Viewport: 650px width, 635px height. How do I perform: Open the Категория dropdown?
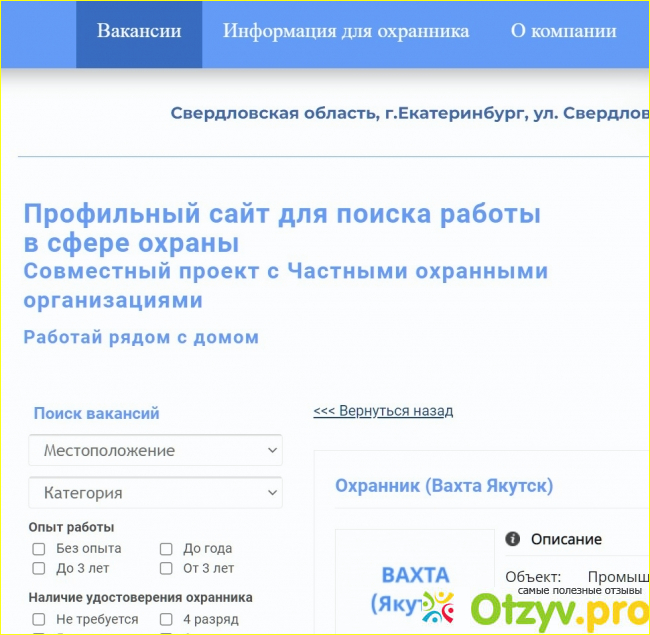[x=156, y=493]
